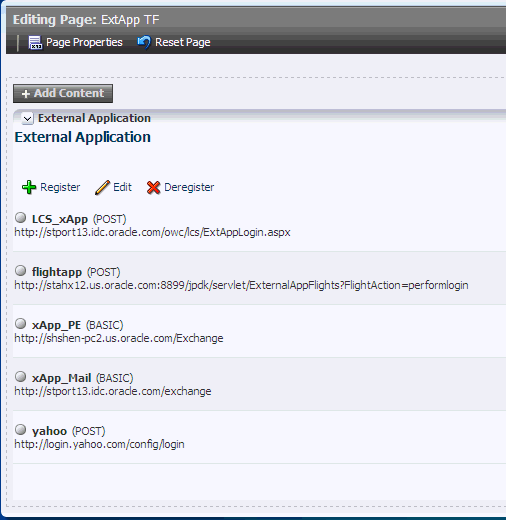Click the login.yahoo.com URL text
This screenshot has height=520, width=506.
[x=99, y=444]
